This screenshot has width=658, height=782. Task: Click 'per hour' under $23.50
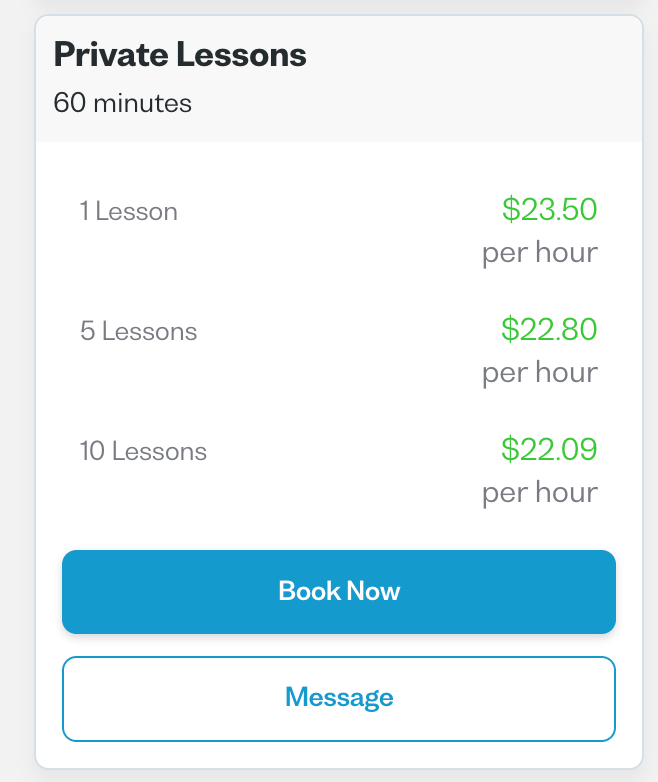pos(540,253)
